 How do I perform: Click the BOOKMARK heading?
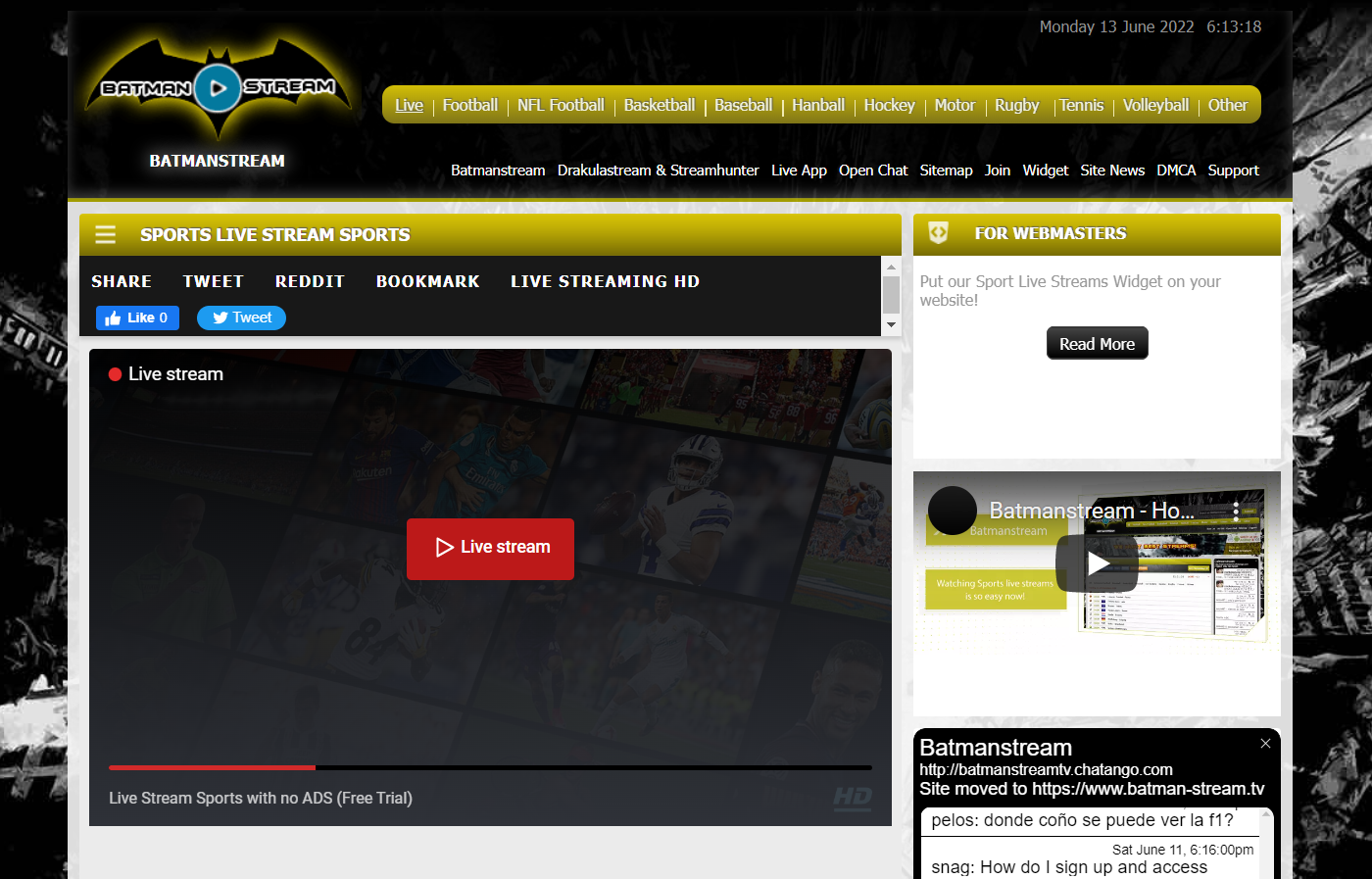coord(427,281)
